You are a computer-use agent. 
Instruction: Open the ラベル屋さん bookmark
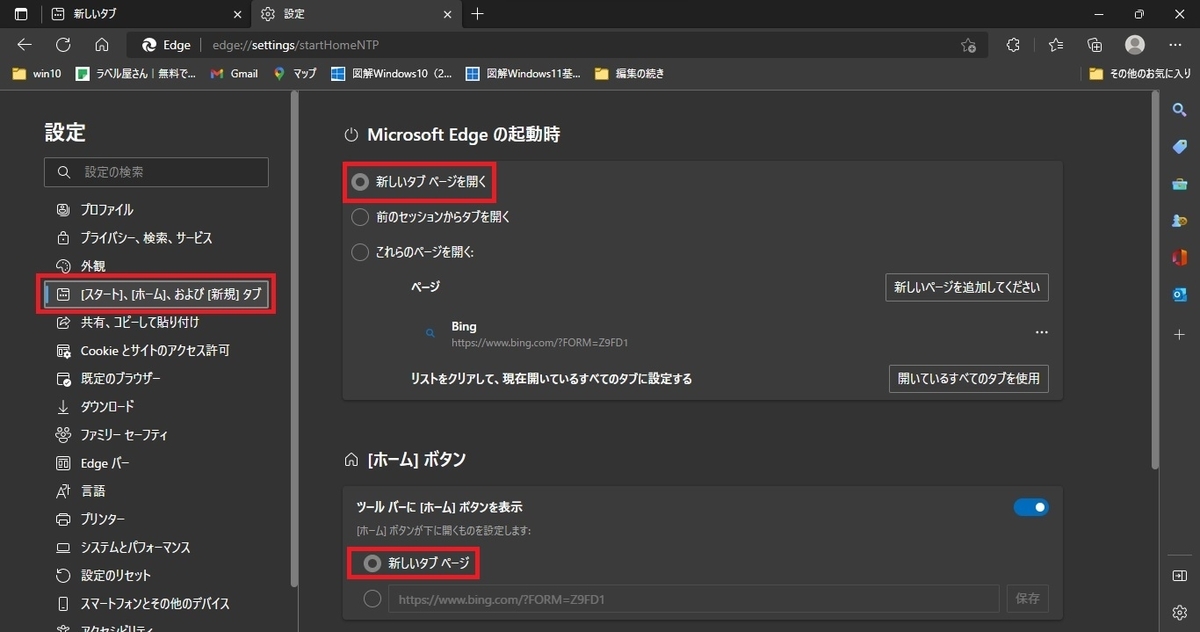pos(136,74)
